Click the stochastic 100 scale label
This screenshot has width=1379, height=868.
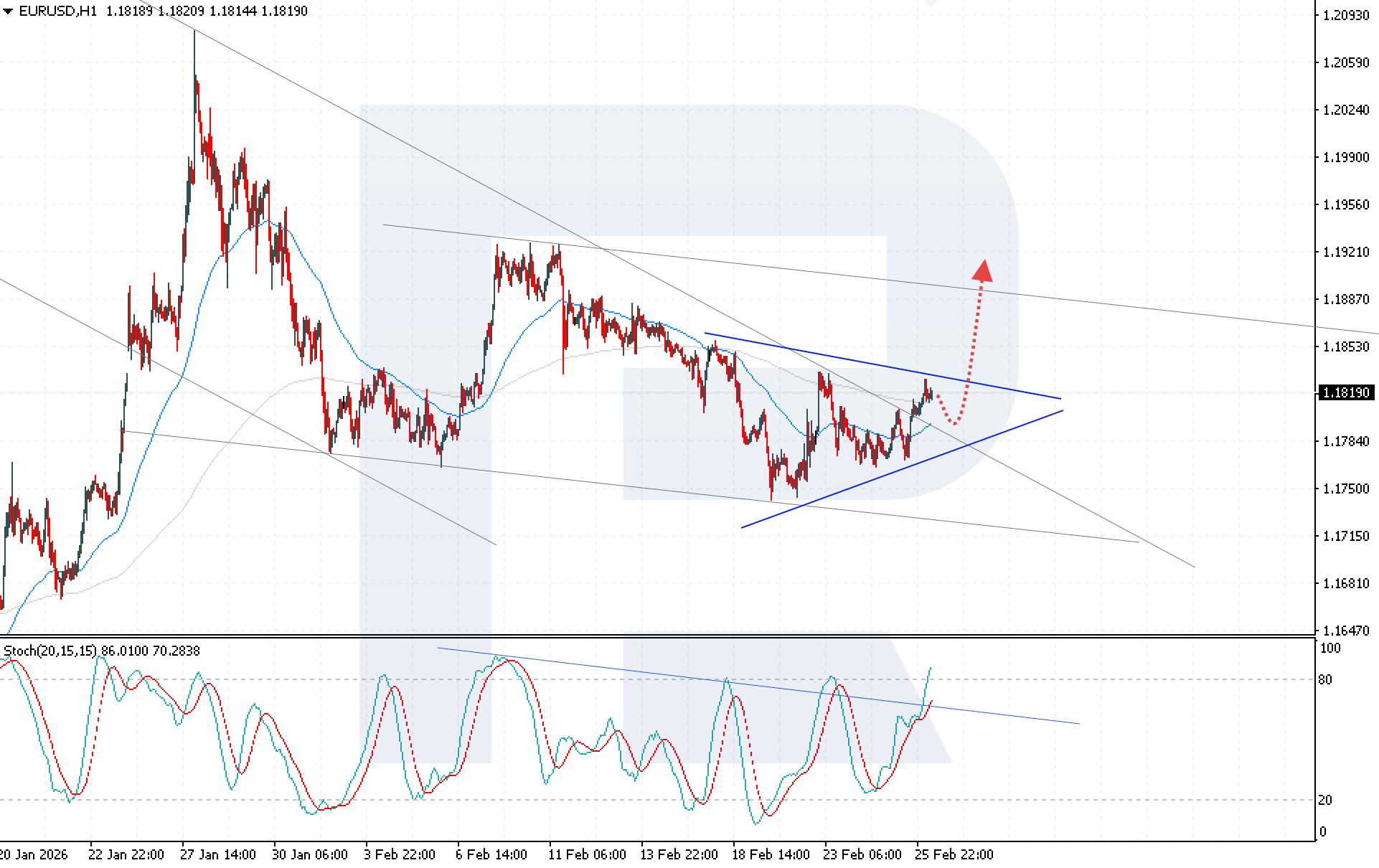[x=1329, y=648]
